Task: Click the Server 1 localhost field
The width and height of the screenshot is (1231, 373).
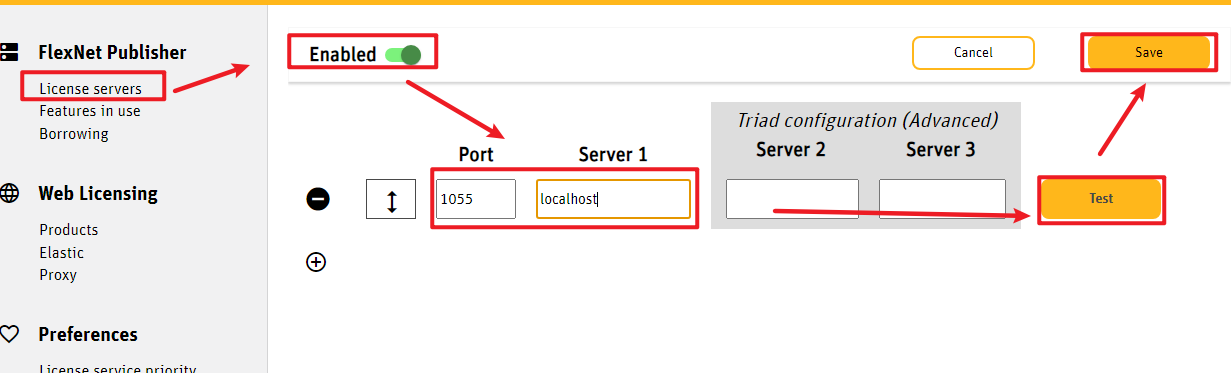Action: 613,199
